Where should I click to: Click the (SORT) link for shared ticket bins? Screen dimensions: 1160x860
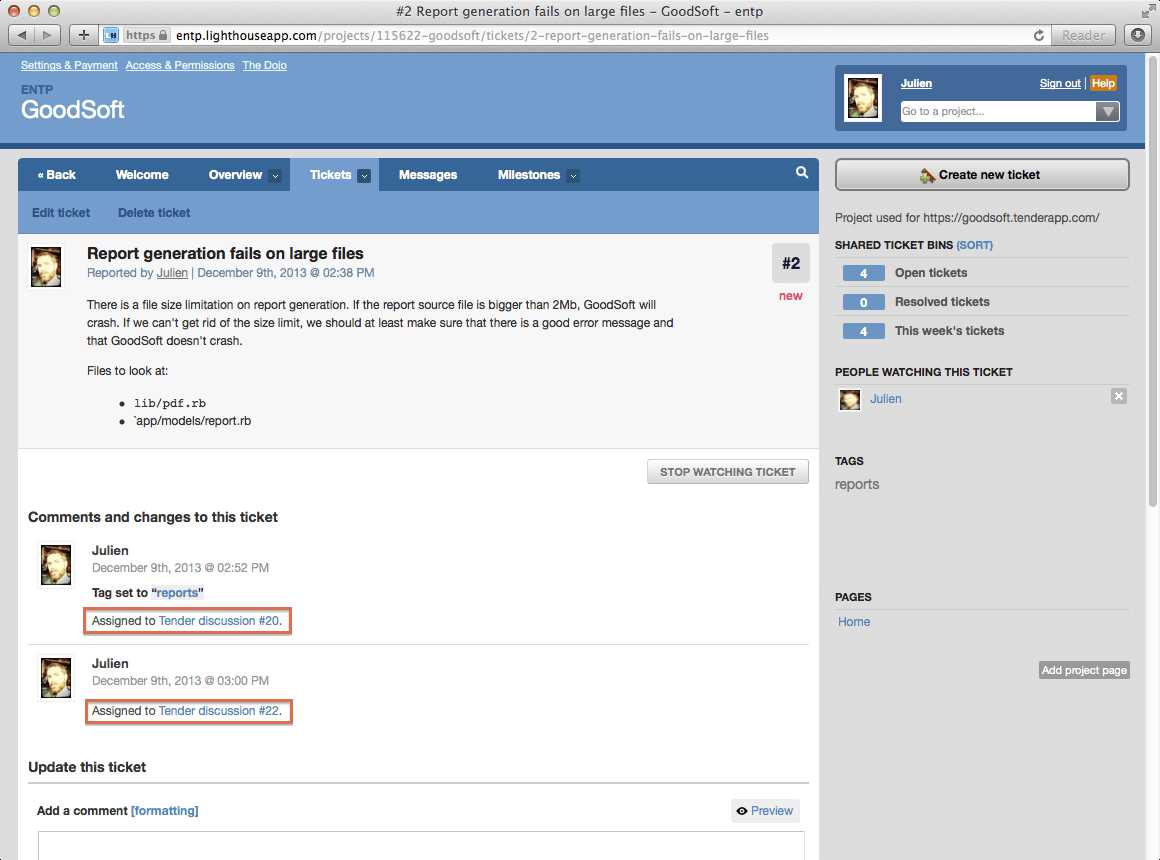(974, 245)
